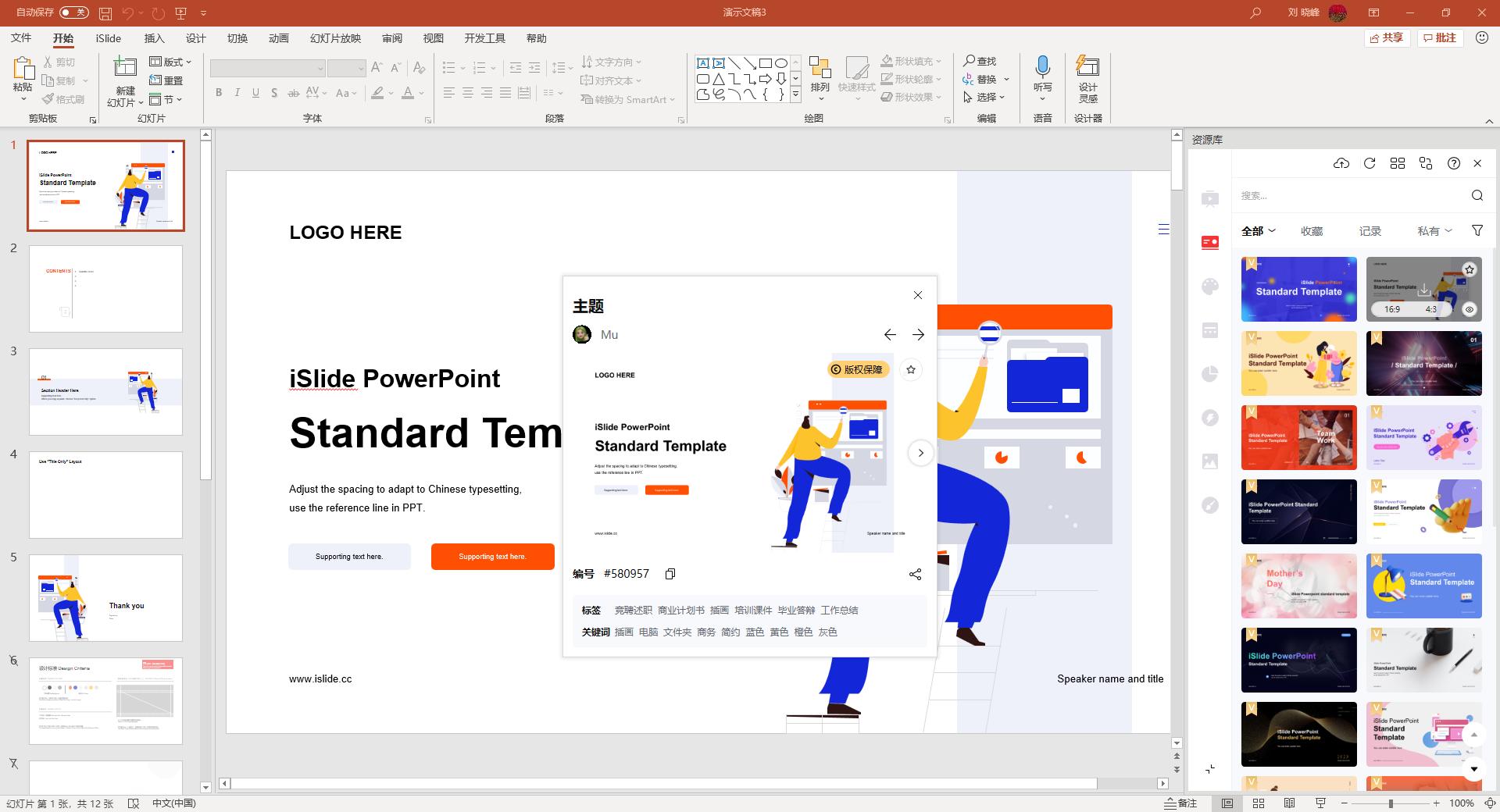Toggle Italic formatting in the font group
Screen dimensions: 1500x812
pyautogui.click(x=237, y=93)
